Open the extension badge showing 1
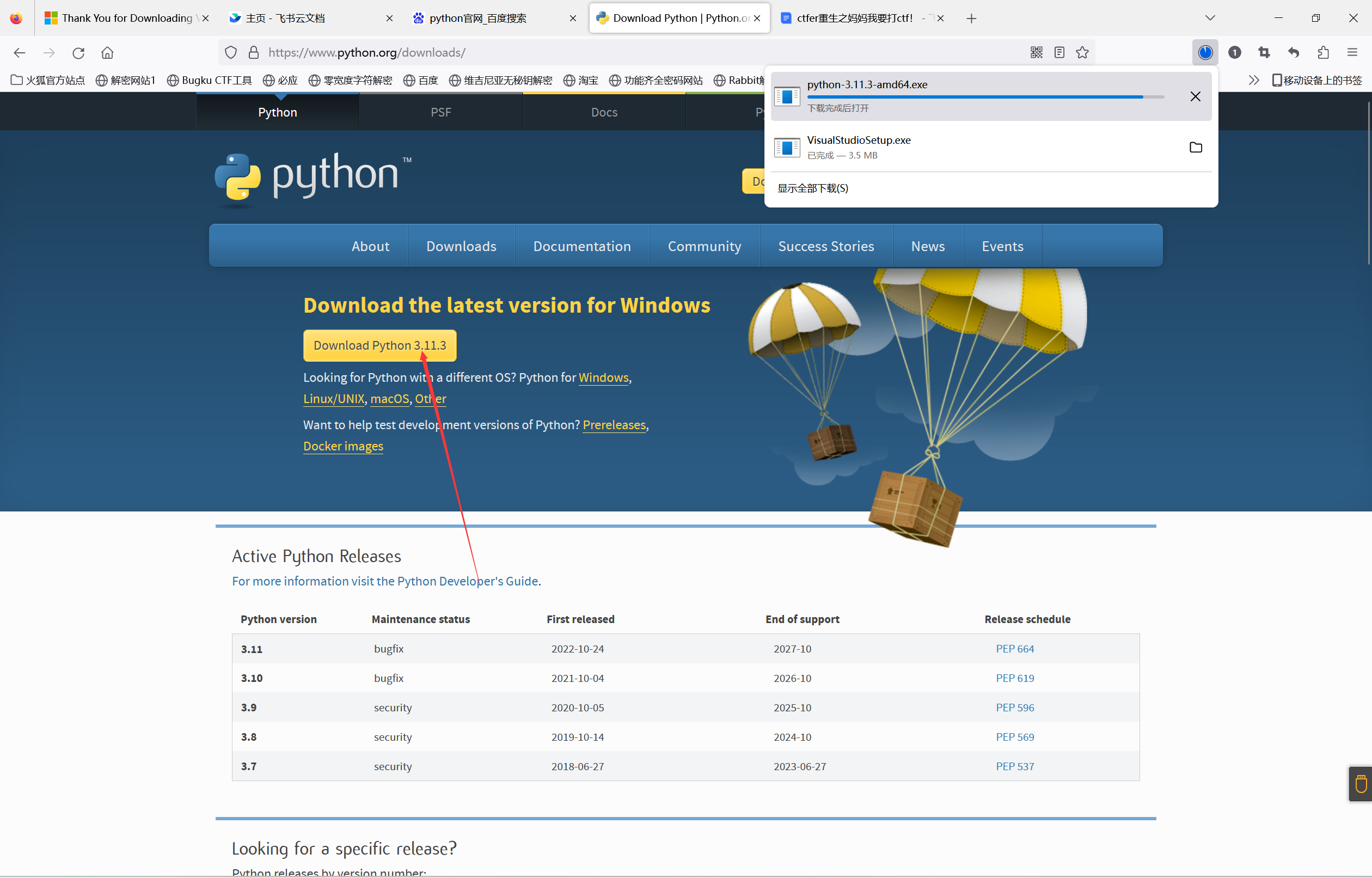Image resolution: width=1372 pixels, height=878 pixels. coord(1235,52)
